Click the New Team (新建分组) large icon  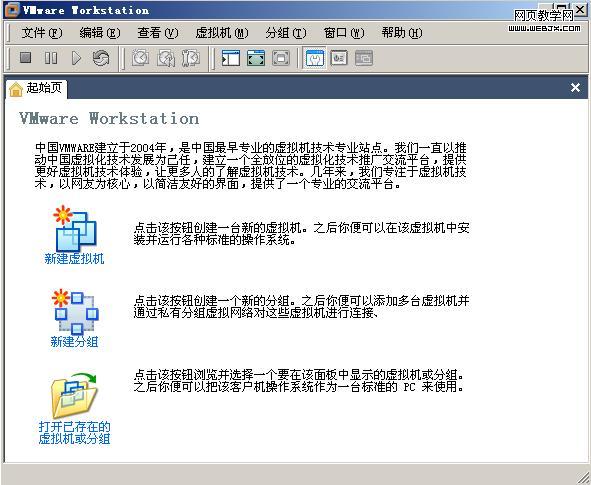coord(75,311)
